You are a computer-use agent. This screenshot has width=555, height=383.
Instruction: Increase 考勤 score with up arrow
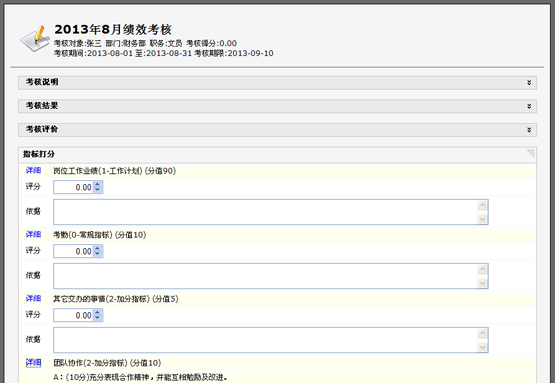point(98,248)
